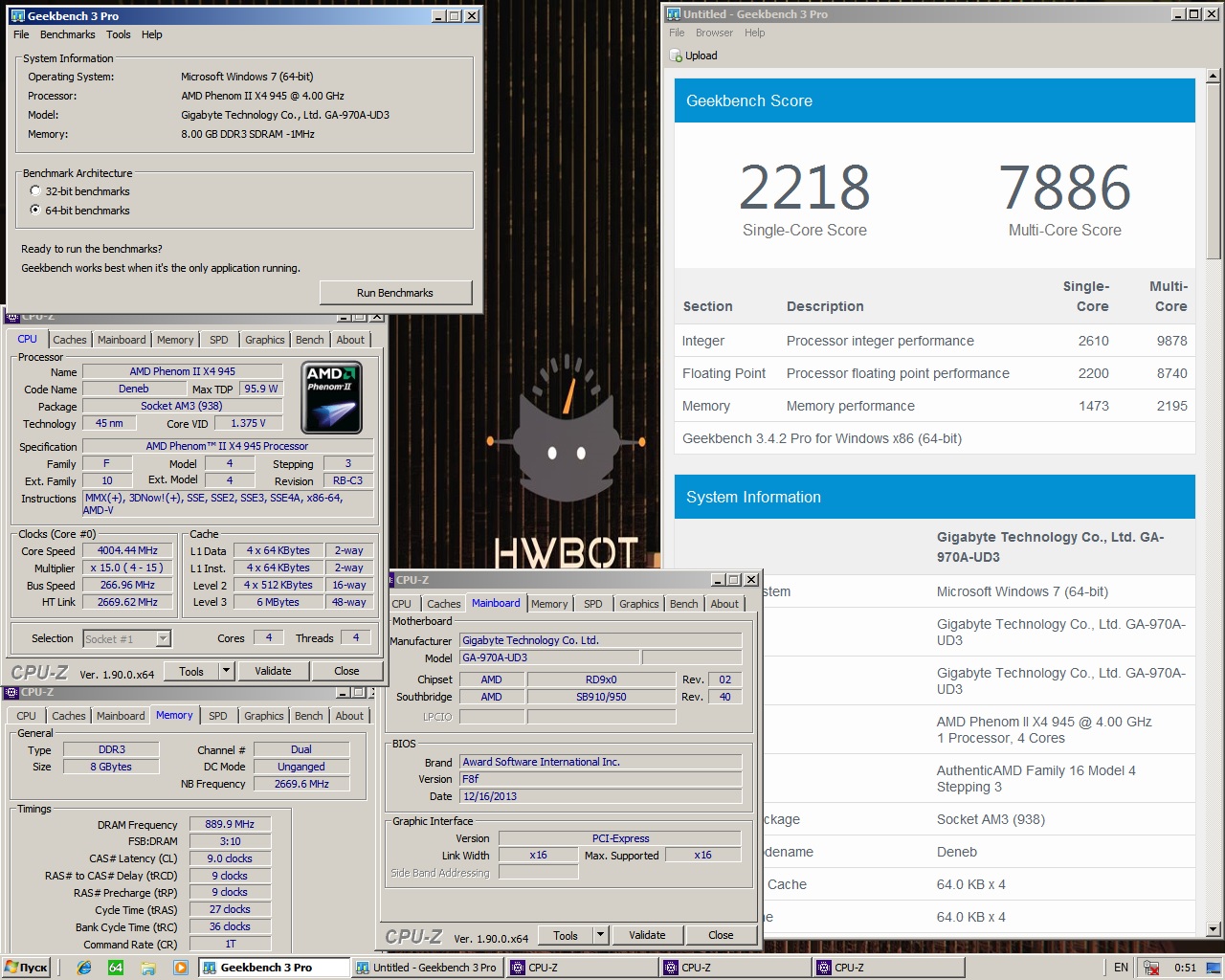The width and height of the screenshot is (1225, 980).
Task: Click Close in CPU-Z CPU window
Action: [x=346, y=671]
